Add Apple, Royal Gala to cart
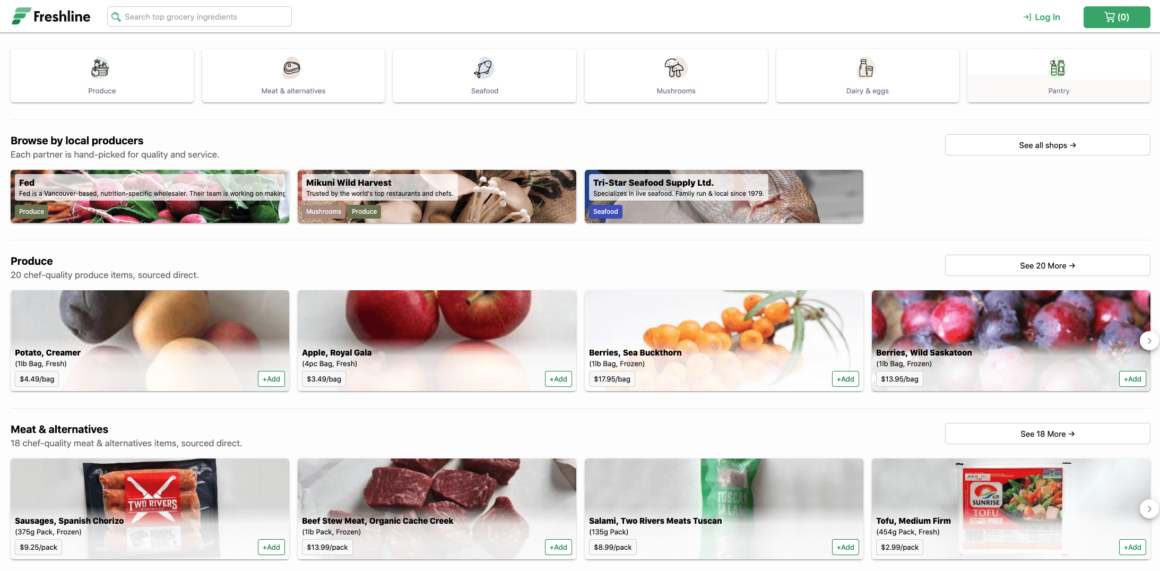The height and width of the screenshot is (571, 1160). tap(559, 379)
